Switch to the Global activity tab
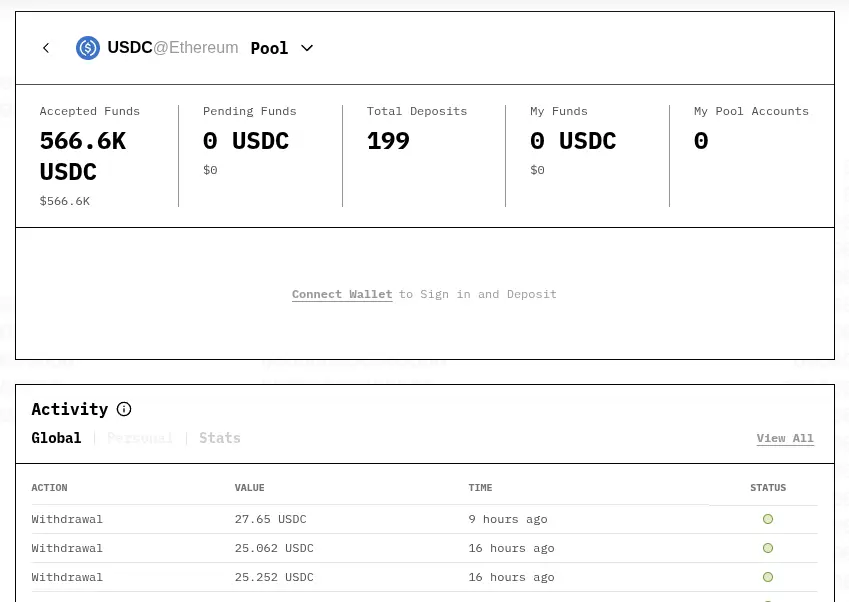The width and height of the screenshot is (849, 602). click(56, 438)
